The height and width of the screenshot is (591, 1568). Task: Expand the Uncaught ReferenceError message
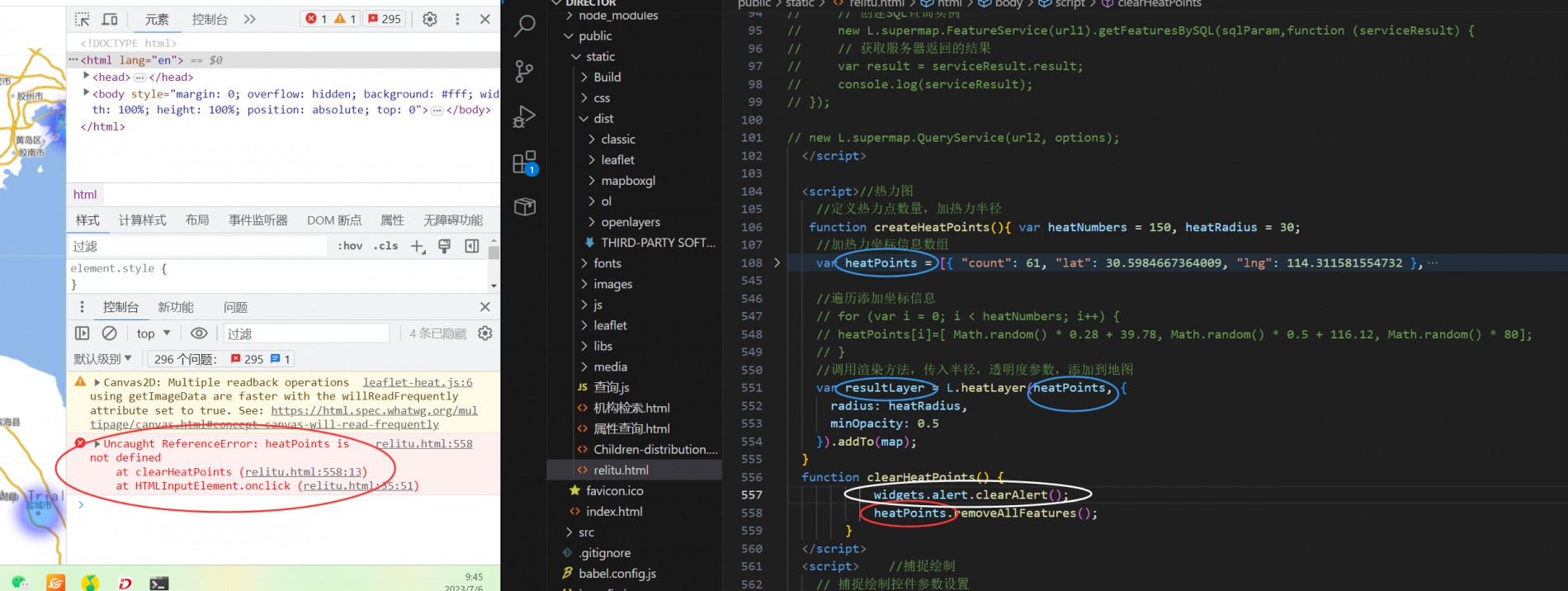[97, 443]
